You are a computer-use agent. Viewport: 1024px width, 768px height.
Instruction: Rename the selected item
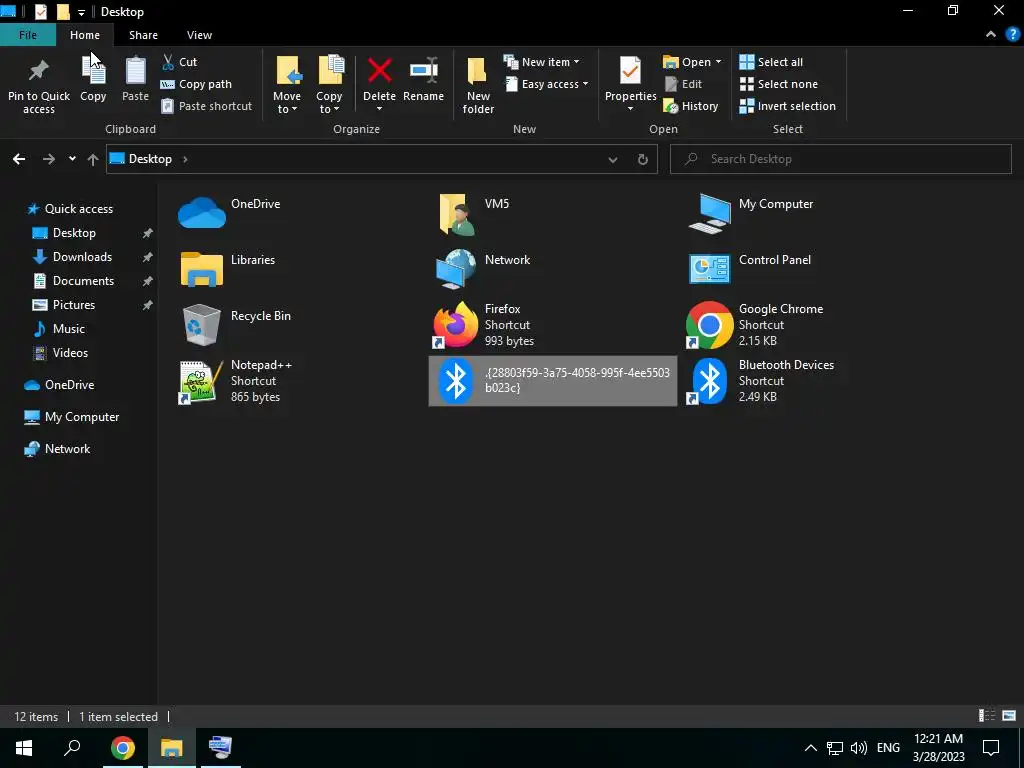[x=423, y=80]
